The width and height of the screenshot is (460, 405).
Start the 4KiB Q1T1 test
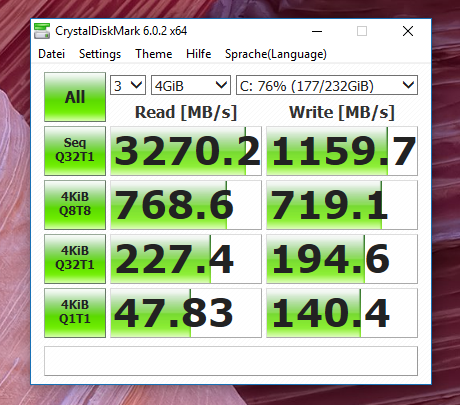coord(75,313)
